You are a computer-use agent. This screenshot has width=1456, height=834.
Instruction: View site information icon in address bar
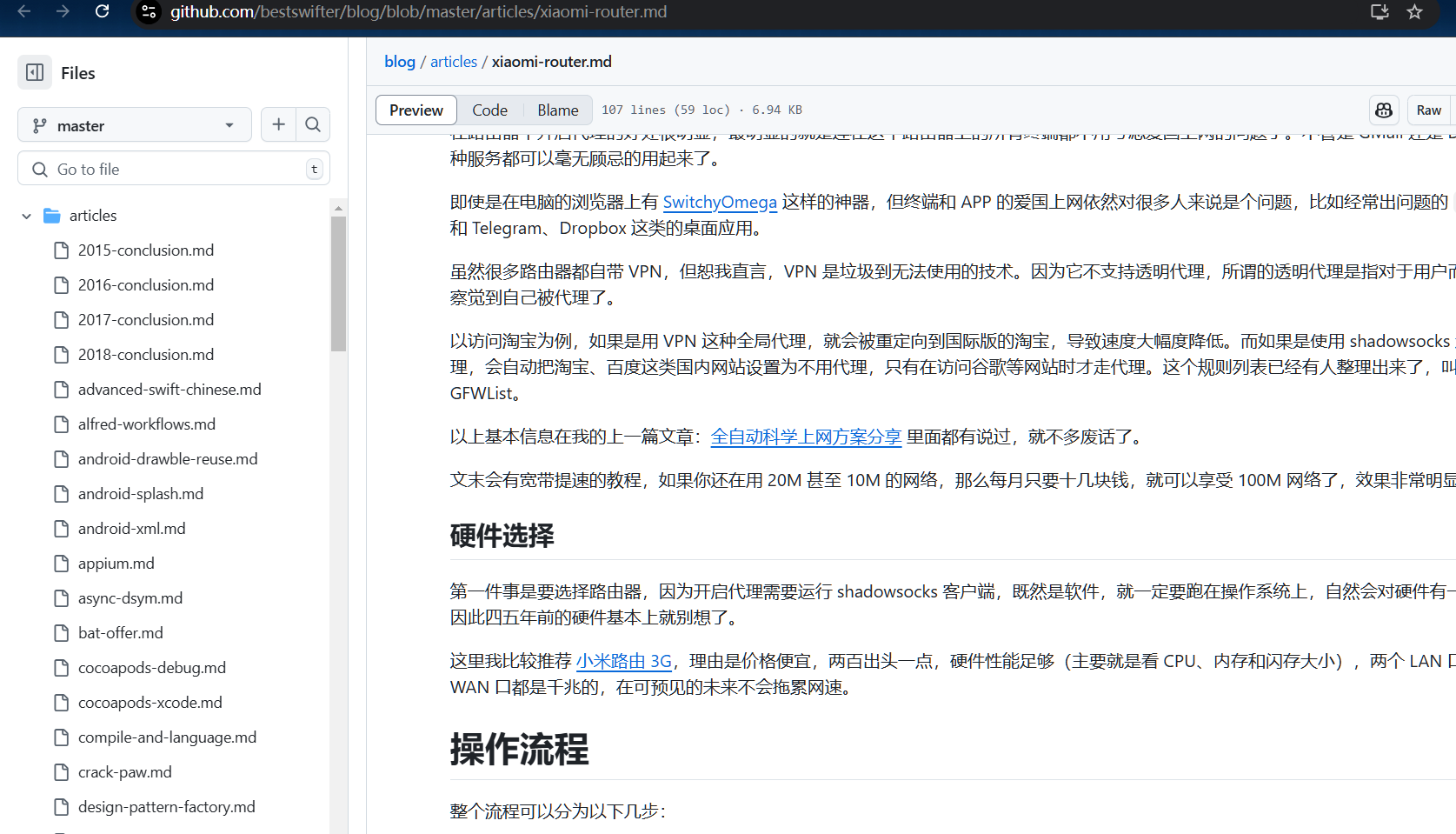149,12
